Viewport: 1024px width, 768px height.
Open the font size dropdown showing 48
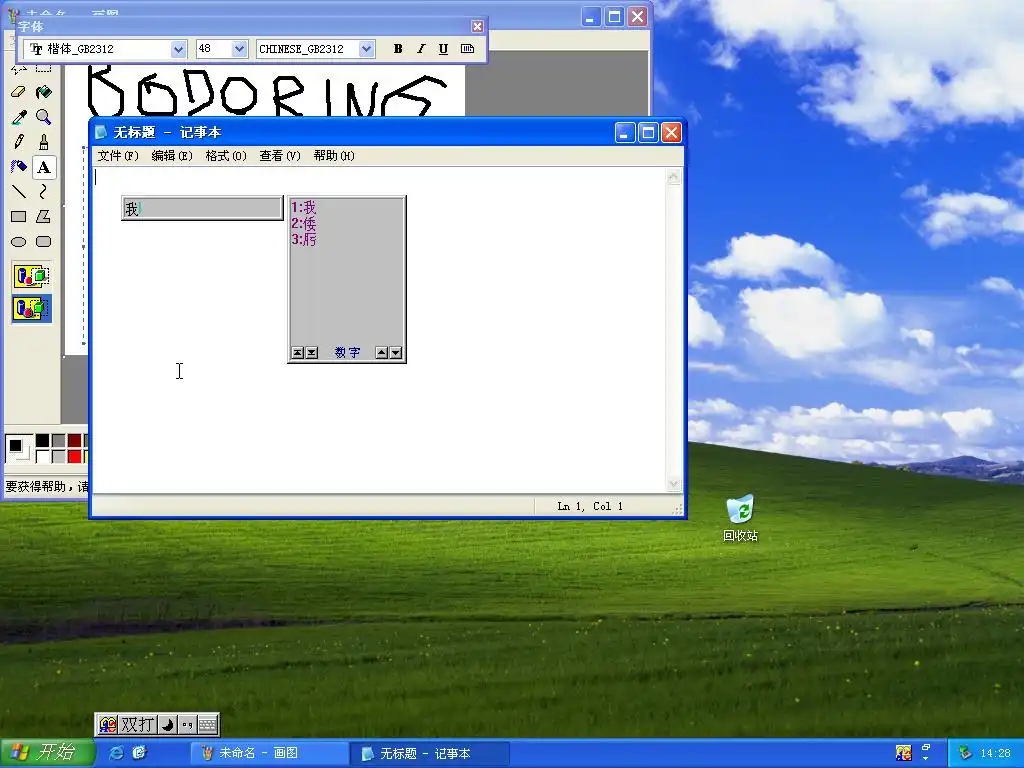tap(240, 49)
